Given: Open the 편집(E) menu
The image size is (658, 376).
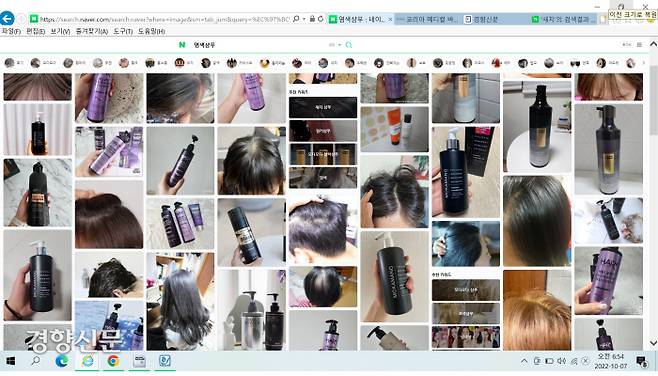Looking at the screenshot, I should tap(36, 31).
